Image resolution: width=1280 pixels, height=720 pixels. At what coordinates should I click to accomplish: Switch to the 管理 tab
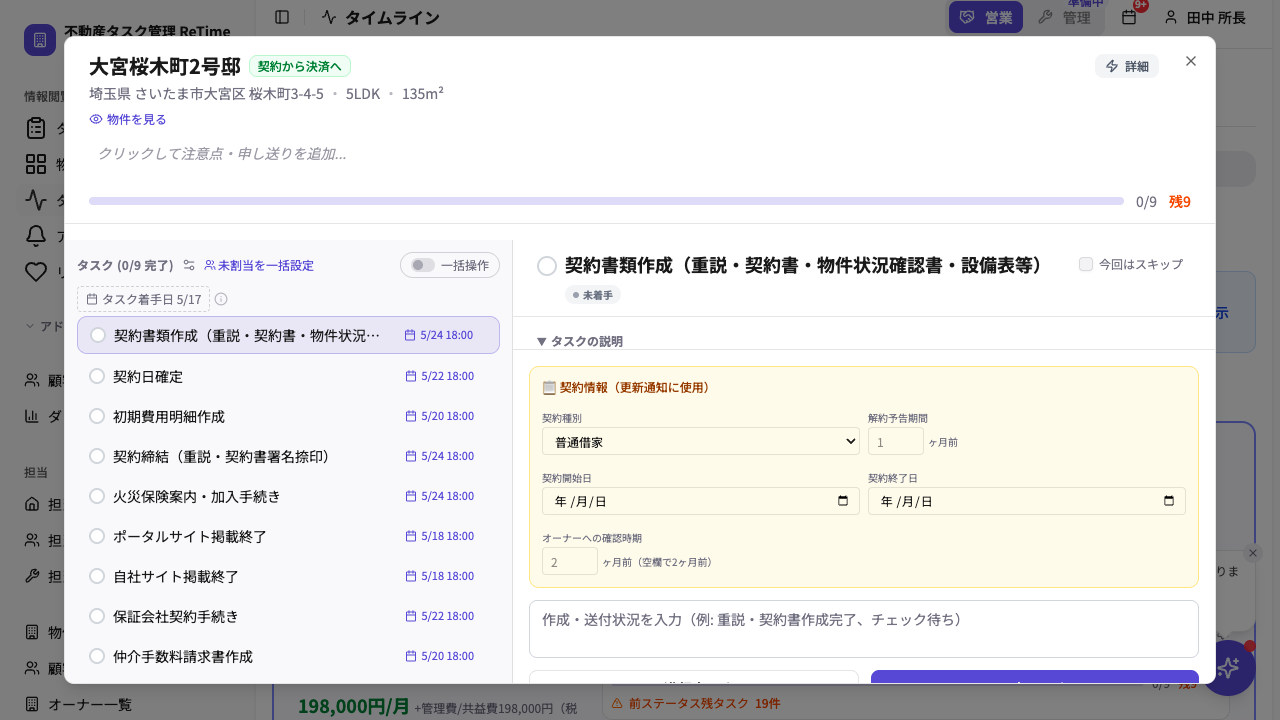1064,17
